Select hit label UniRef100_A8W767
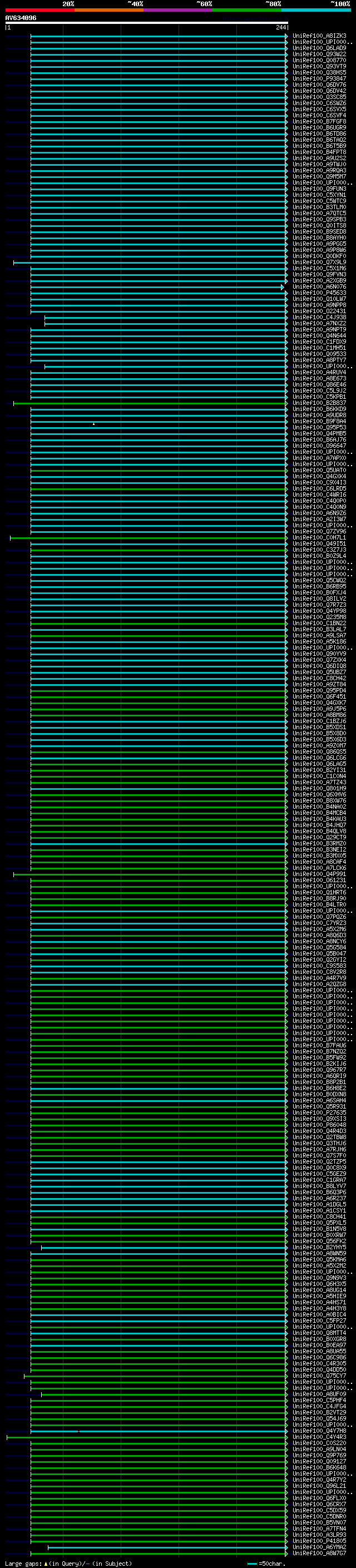The image size is (356, 1568). pos(319,1554)
